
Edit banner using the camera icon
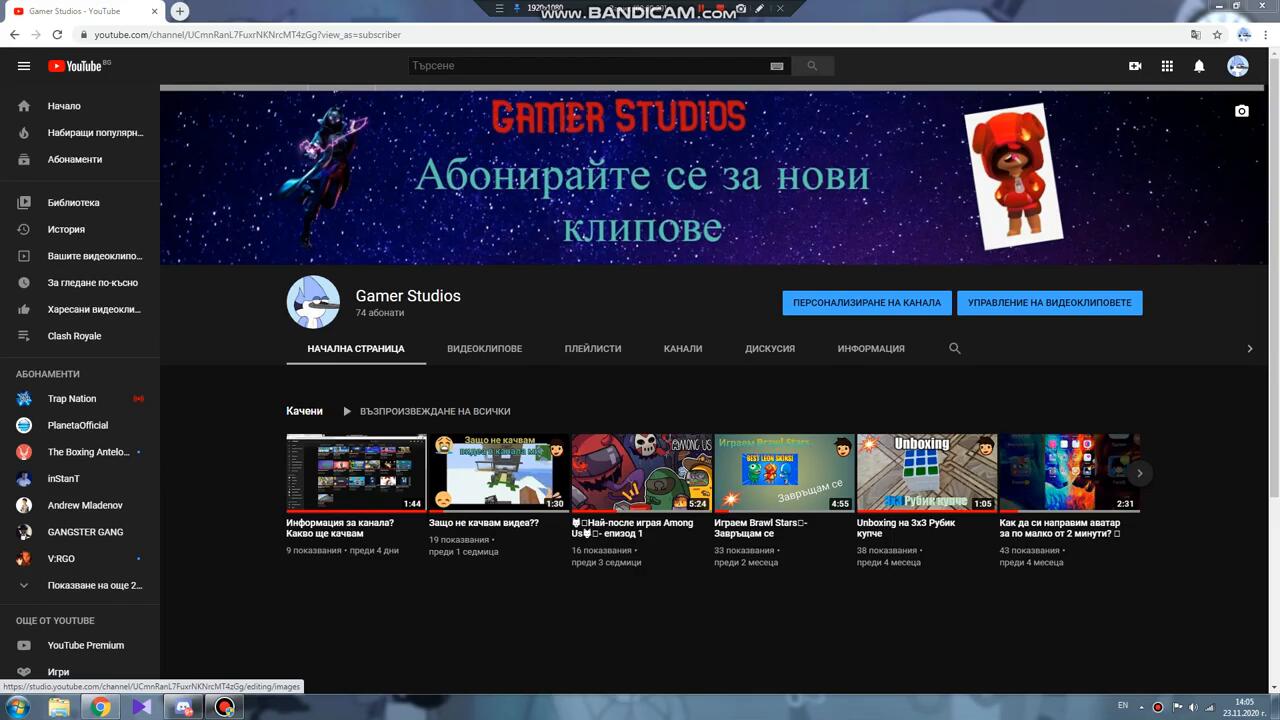[x=1241, y=111]
